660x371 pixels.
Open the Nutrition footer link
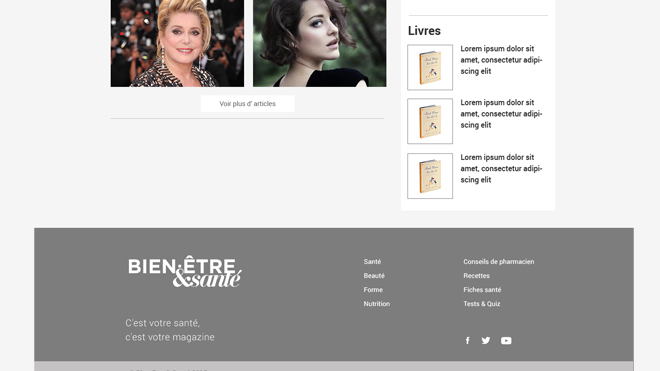pyautogui.click(x=377, y=304)
